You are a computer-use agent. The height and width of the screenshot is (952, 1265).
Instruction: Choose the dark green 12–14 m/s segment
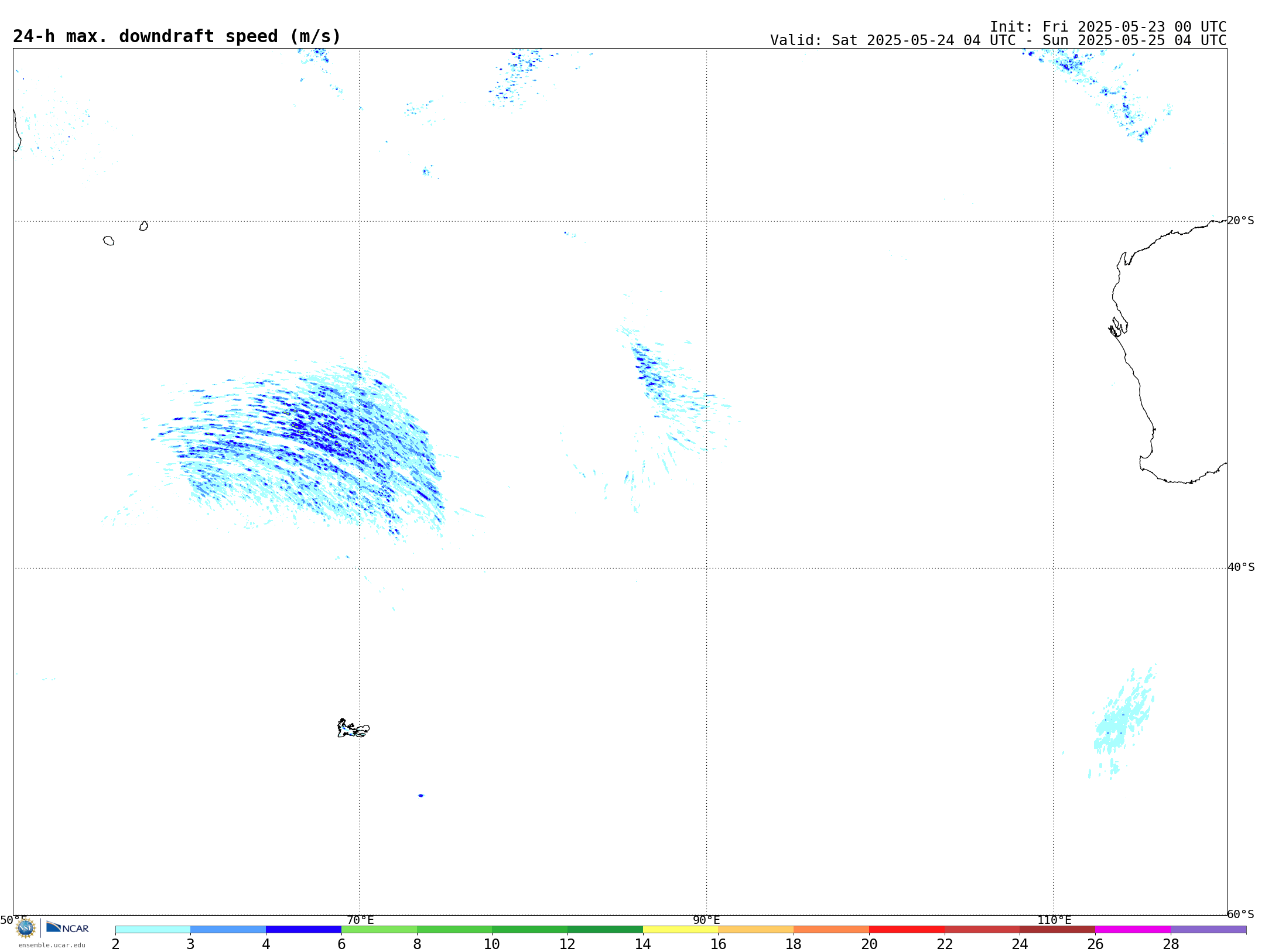click(606, 929)
